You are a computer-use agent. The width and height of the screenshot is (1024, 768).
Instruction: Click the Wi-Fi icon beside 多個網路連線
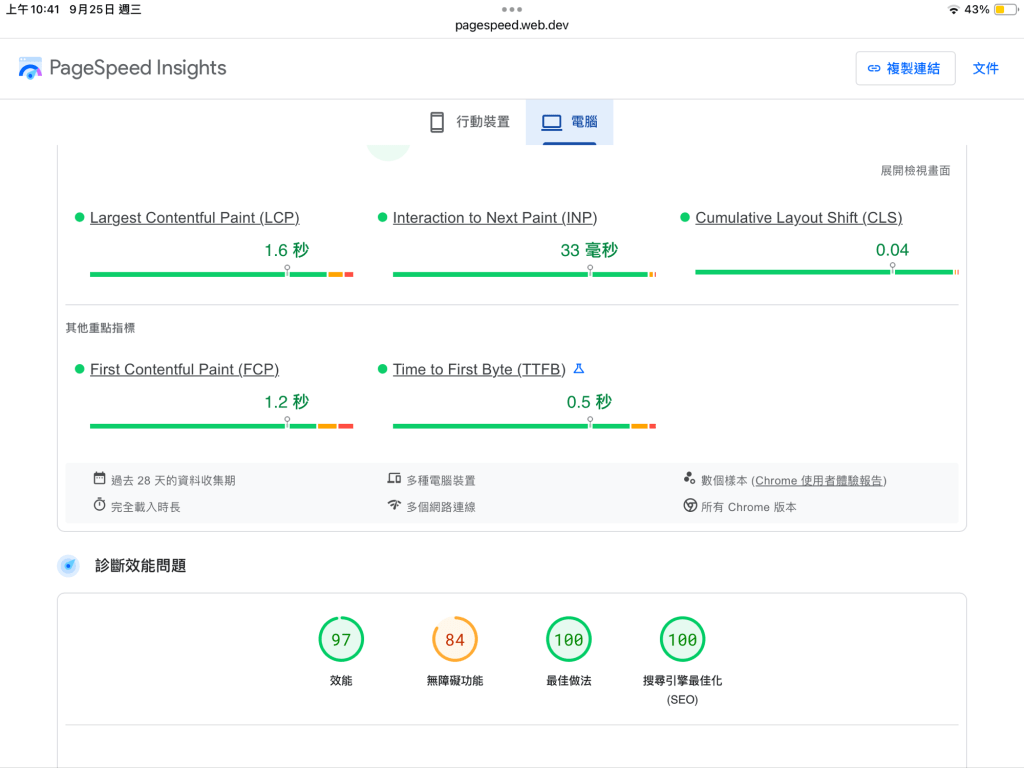[x=394, y=506]
